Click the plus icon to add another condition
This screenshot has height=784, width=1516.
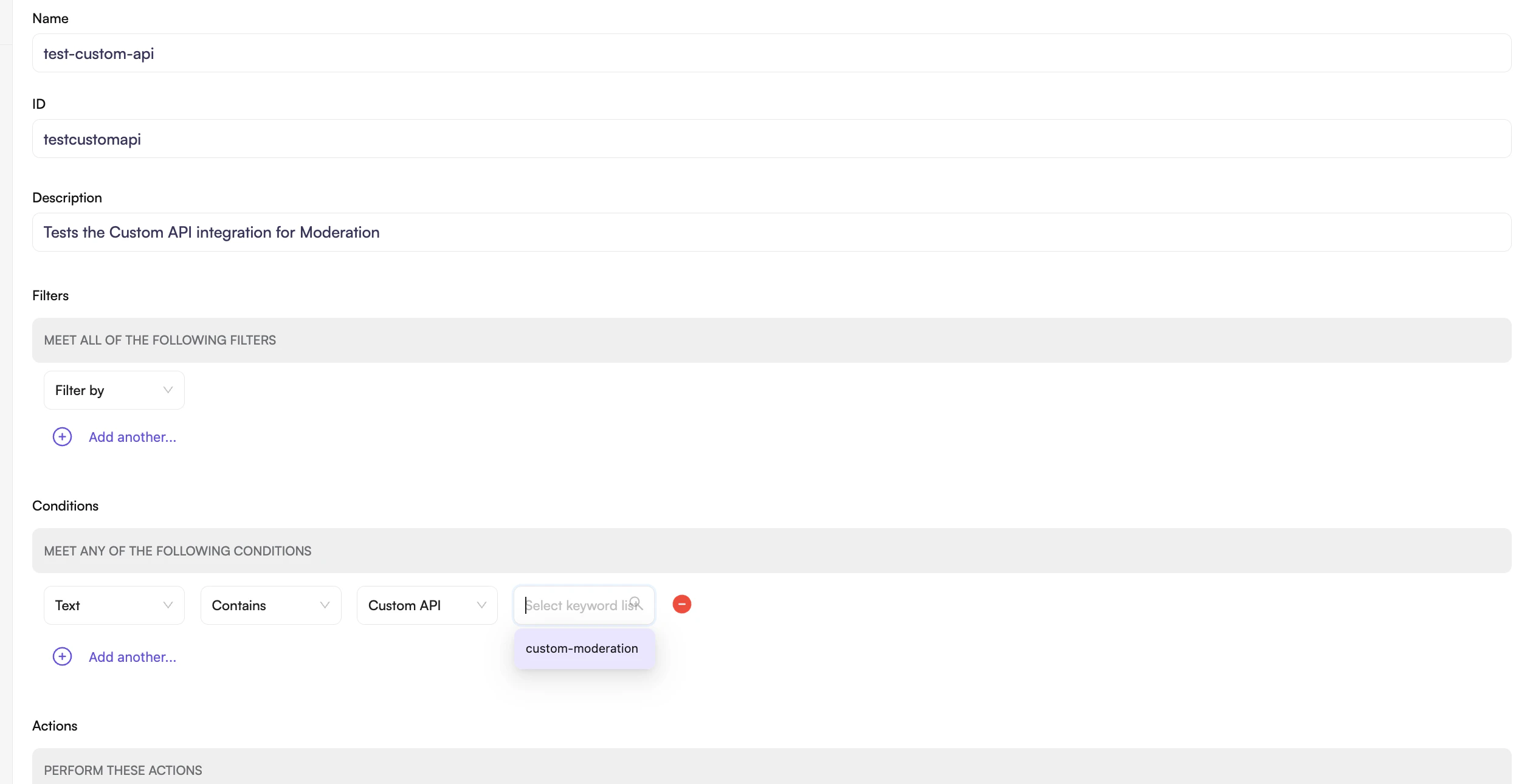[62, 656]
